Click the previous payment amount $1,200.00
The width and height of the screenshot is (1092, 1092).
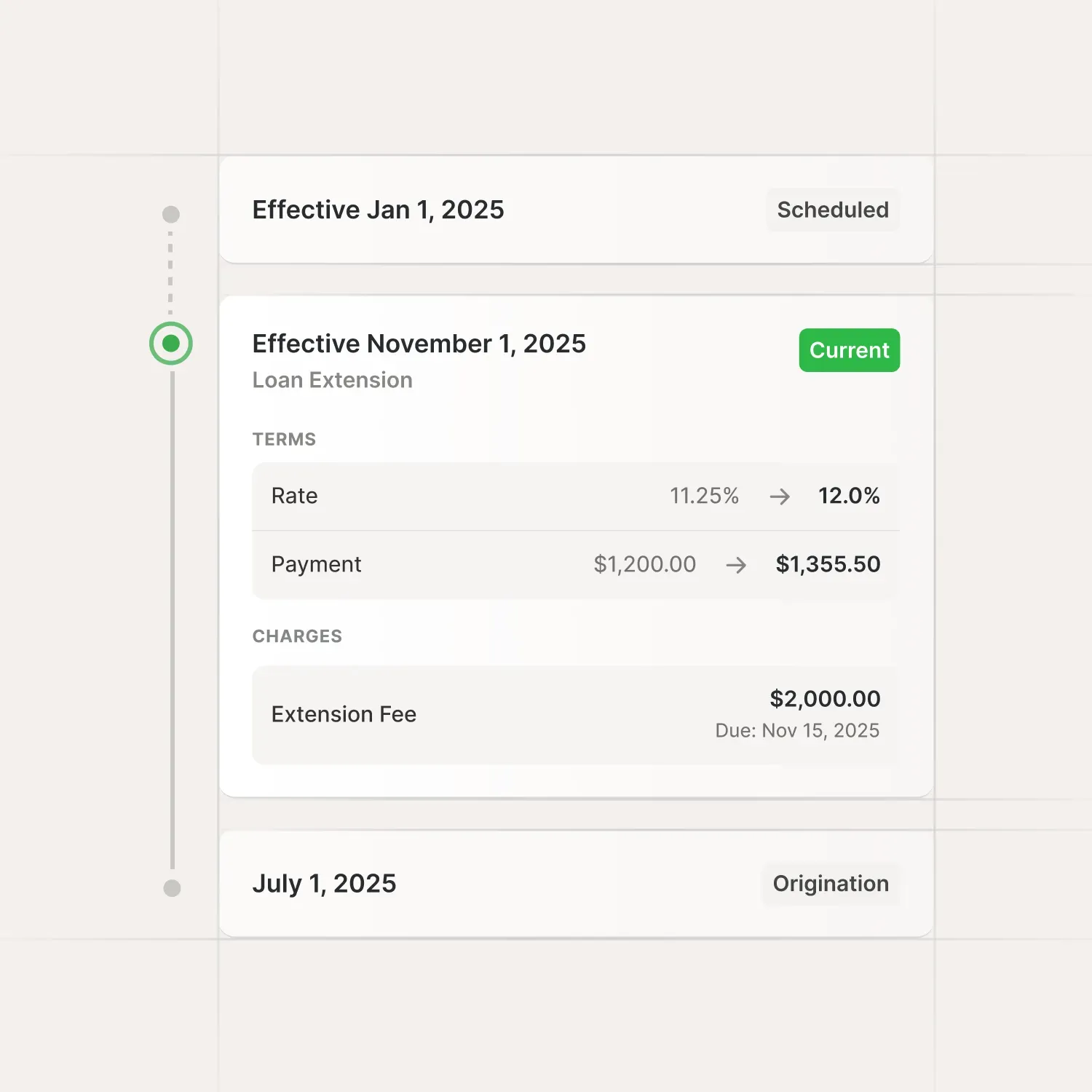[x=644, y=564]
